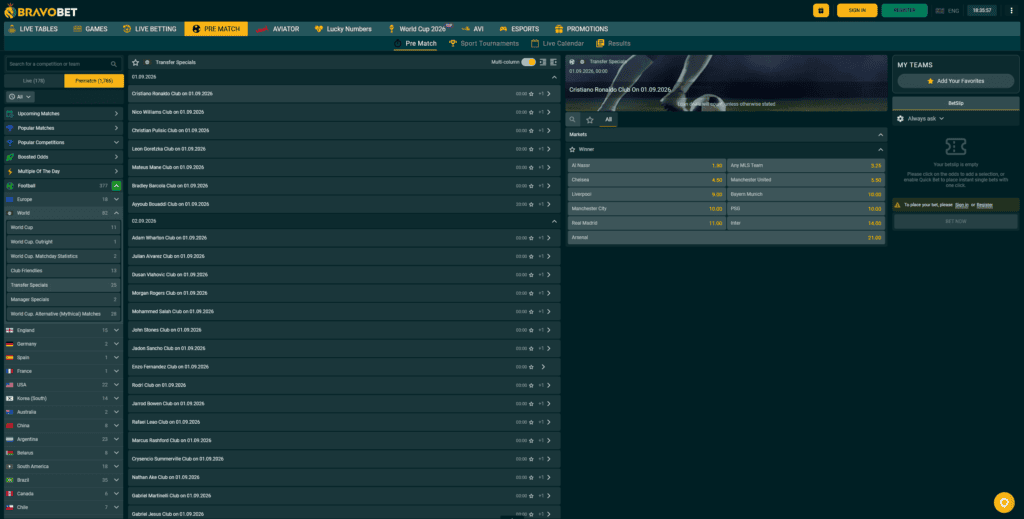Image resolution: width=1024 pixels, height=519 pixels.
Task: Select Chelsea odds 4.50
Action: click(x=647, y=180)
